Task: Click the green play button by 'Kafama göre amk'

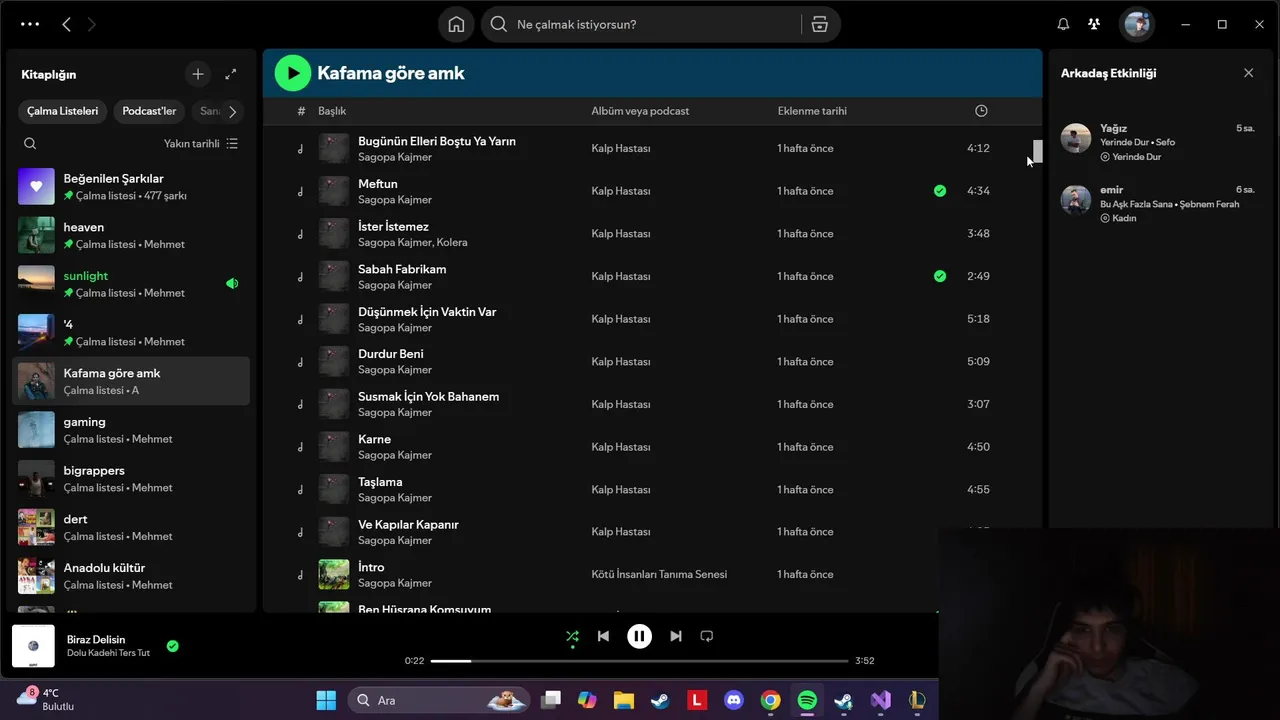Action: click(293, 73)
